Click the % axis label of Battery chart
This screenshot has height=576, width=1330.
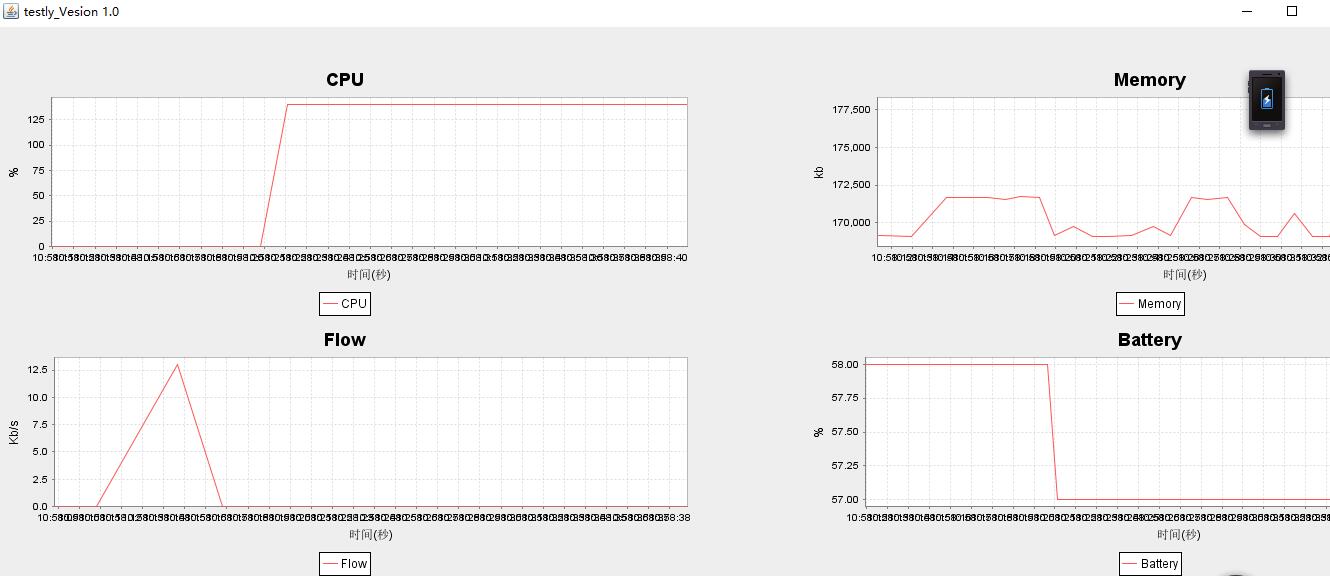pos(819,432)
